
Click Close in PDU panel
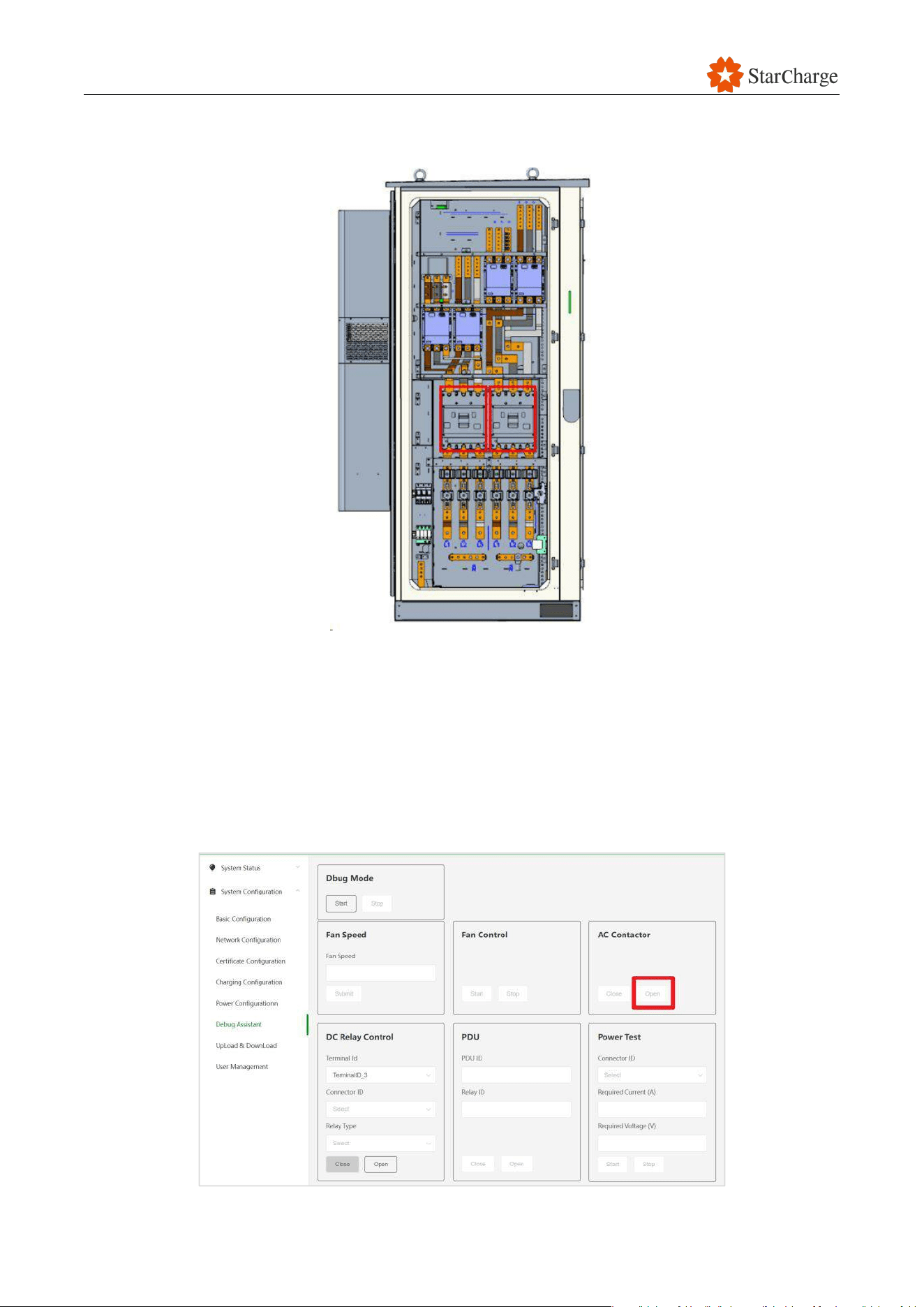click(478, 1164)
